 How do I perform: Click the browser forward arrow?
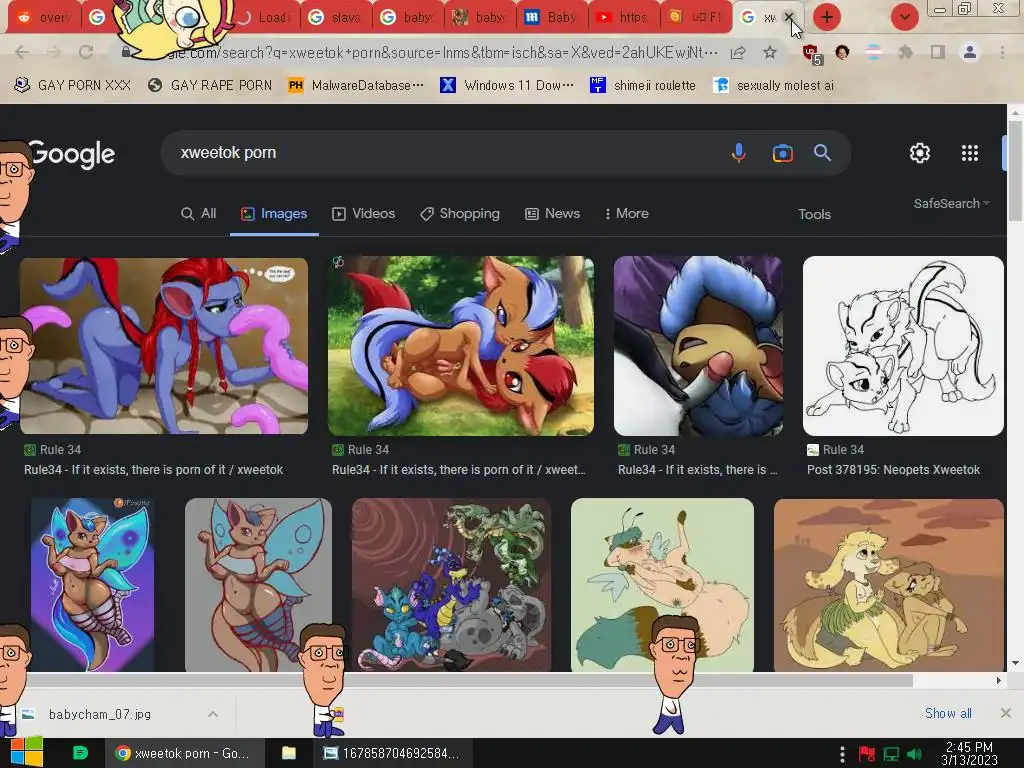[x=54, y=52]
